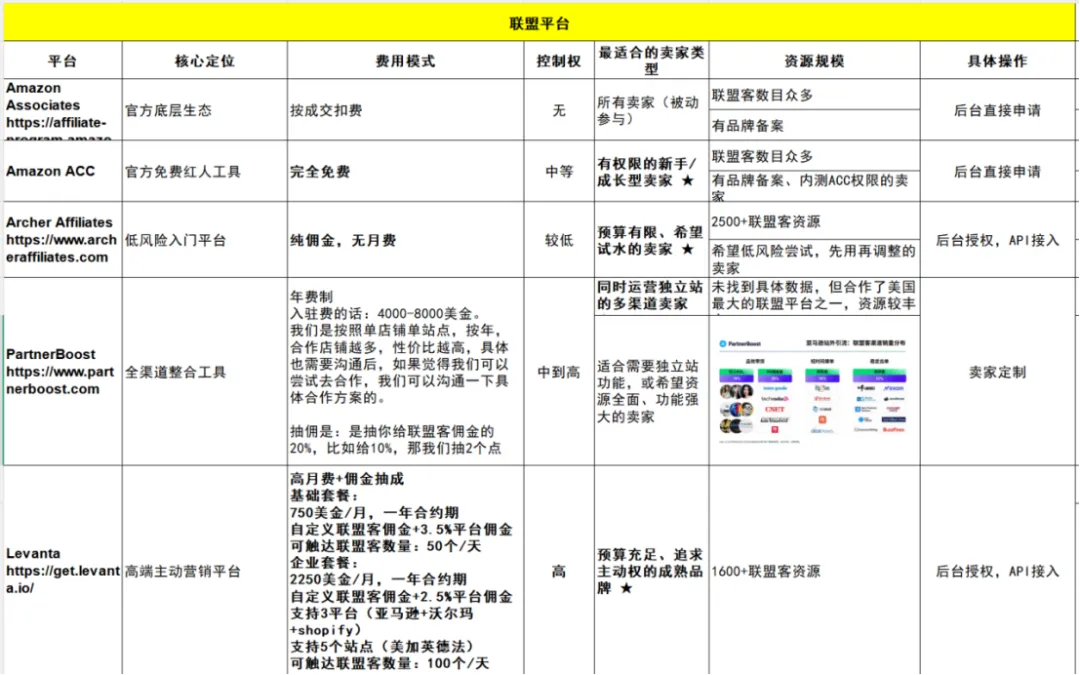
Task: Click the techmedia logo in the brand column
Action: 773,399
